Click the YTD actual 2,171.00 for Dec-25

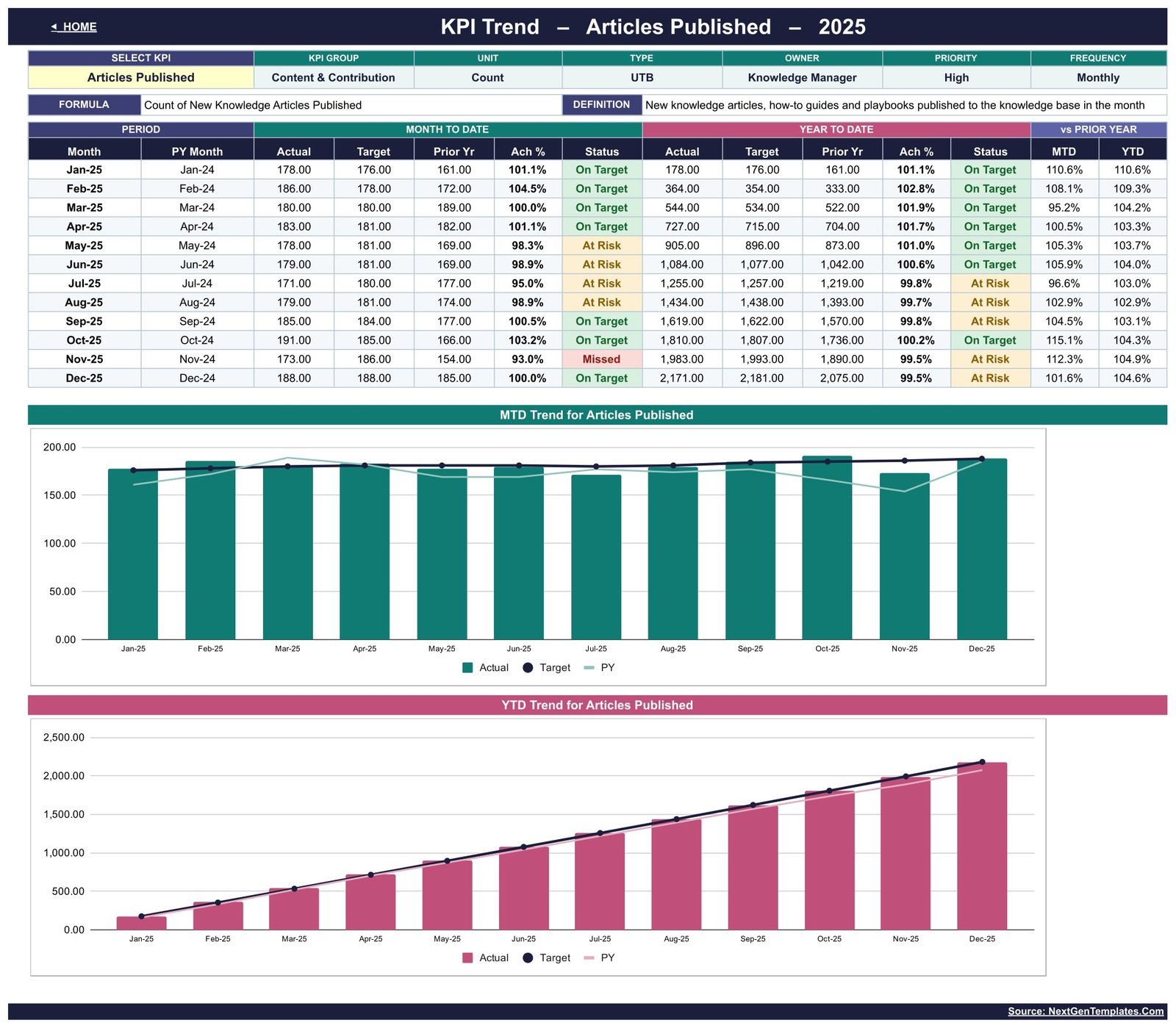pyautogui.click(x=682, y=378)
